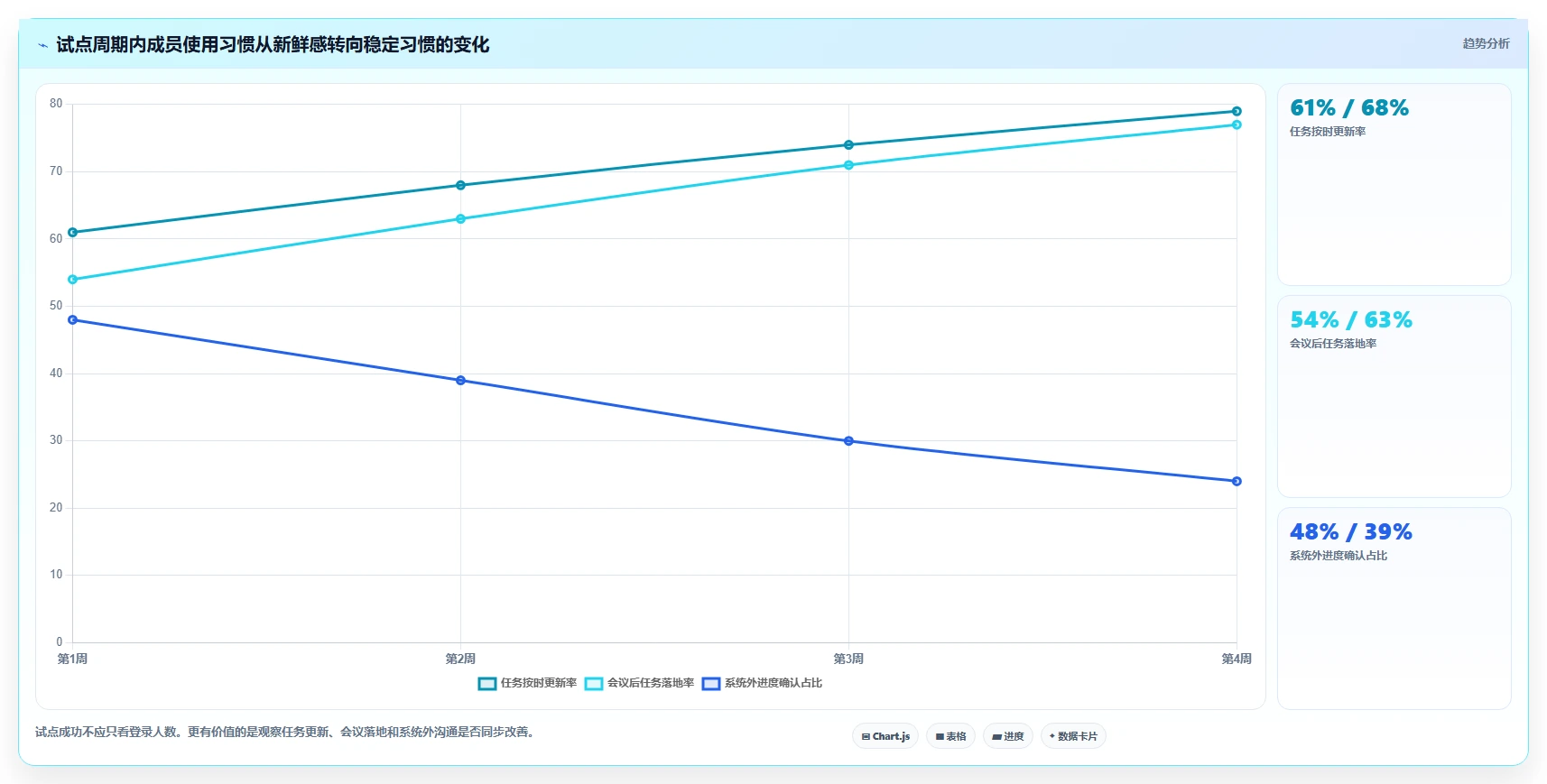Click the 数据卡片 tag
Image resolution: width=1547 pixels, height=784 pixels.
pos(1073,736)
